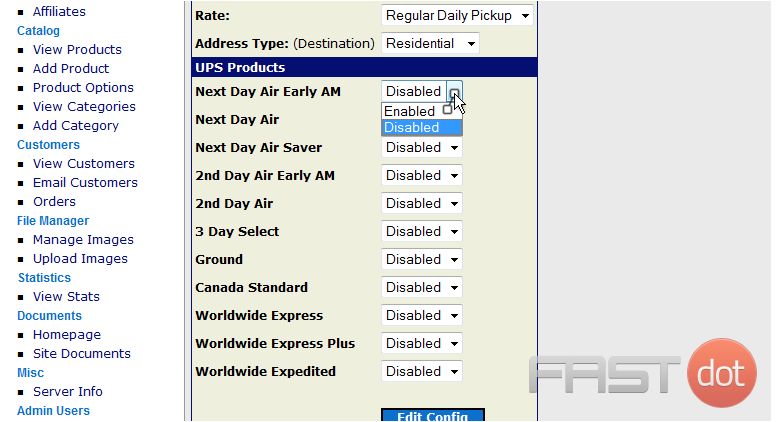Choose Disabled in the open list

pos(422,127)
